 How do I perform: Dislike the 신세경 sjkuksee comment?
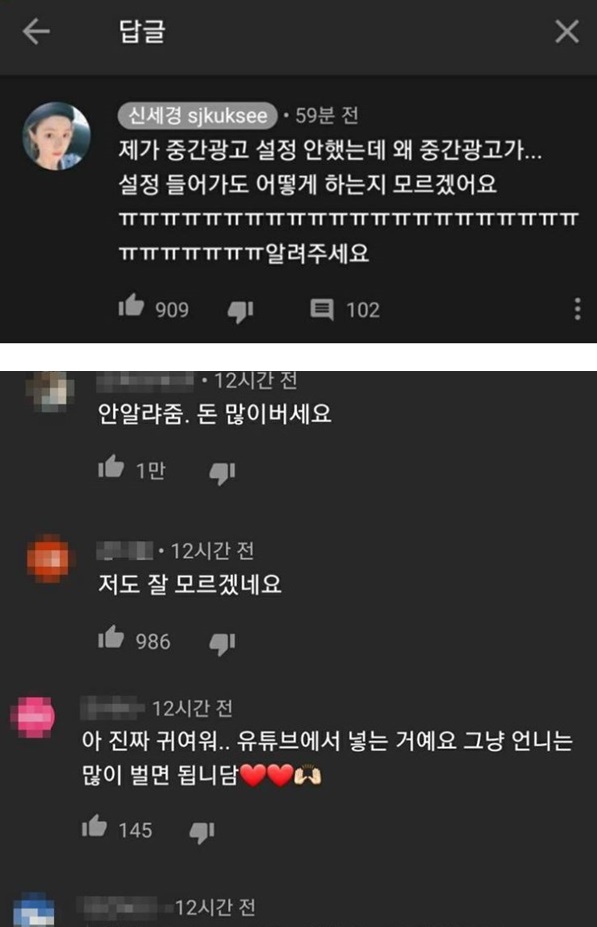click(x=241, y=311)
